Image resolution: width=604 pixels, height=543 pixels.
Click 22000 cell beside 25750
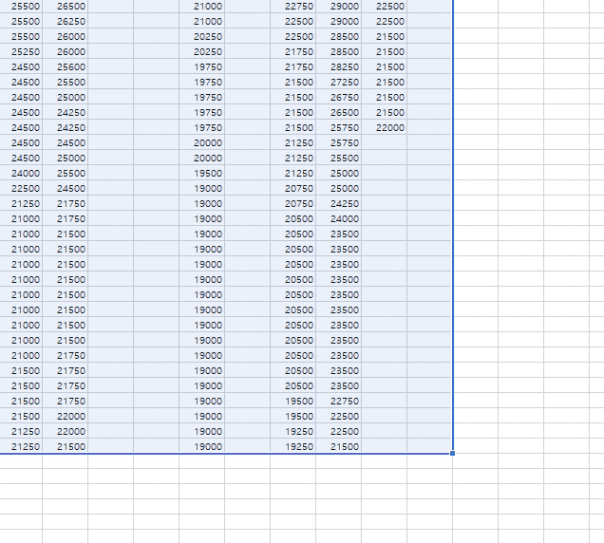point(384,127)
